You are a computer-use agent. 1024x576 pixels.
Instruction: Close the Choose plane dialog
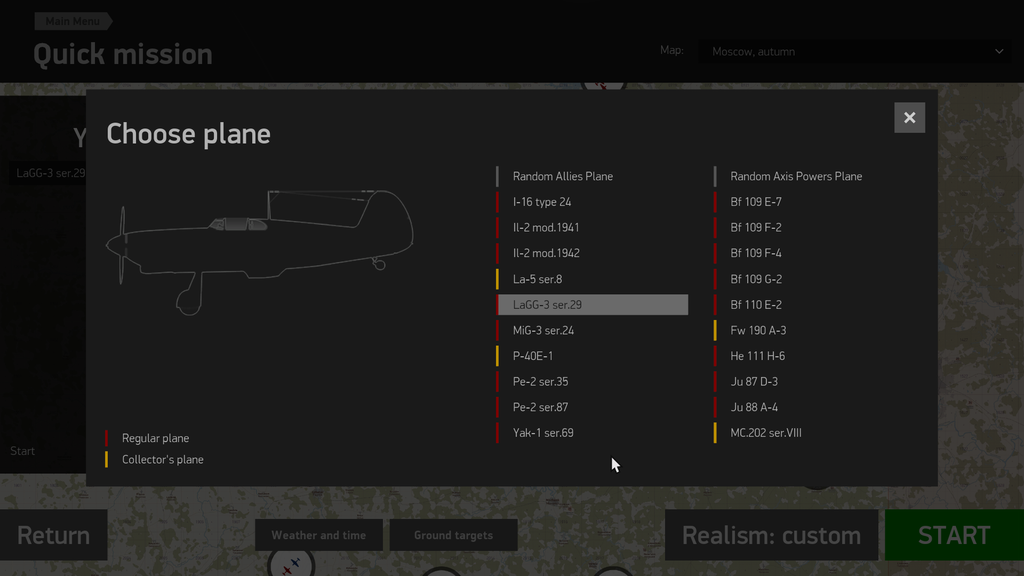[909, 118]
